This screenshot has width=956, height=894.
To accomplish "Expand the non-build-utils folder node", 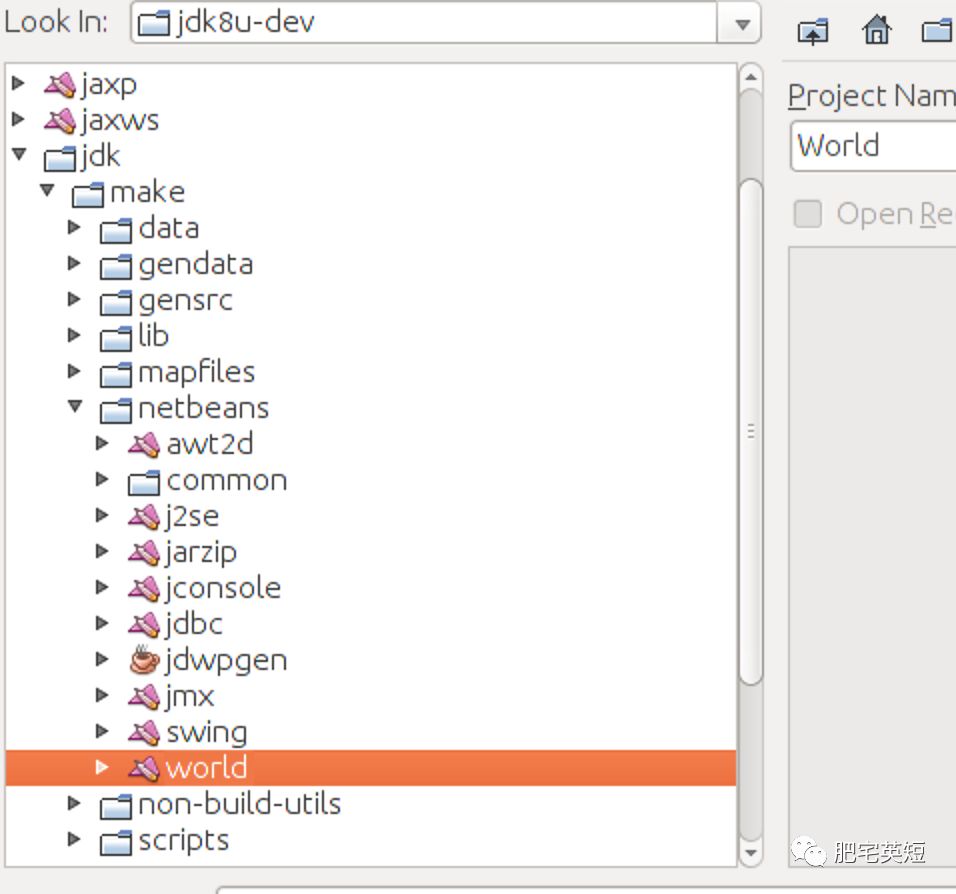I will point(74,803).
